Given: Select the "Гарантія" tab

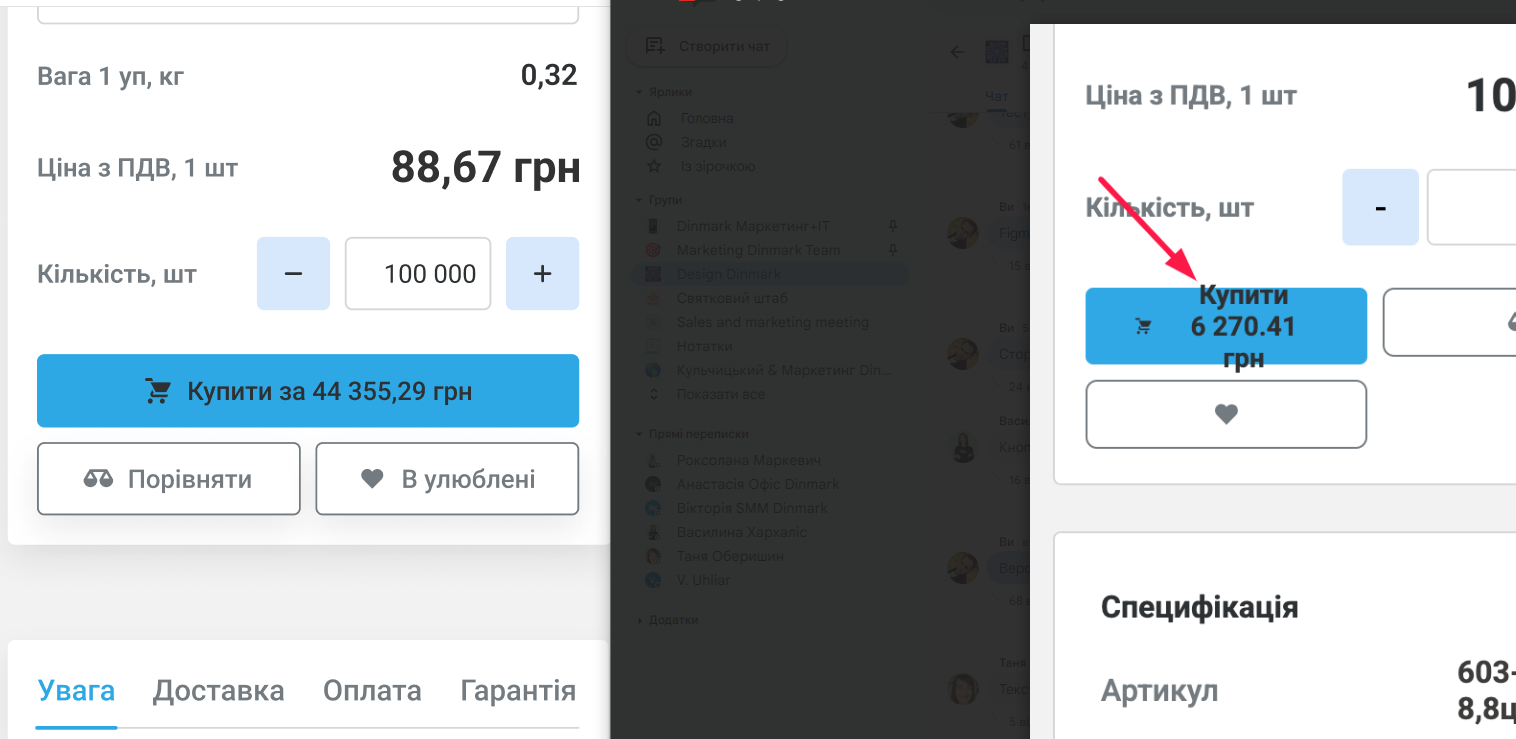Looking at the screenshot, I should pos(518,691).
